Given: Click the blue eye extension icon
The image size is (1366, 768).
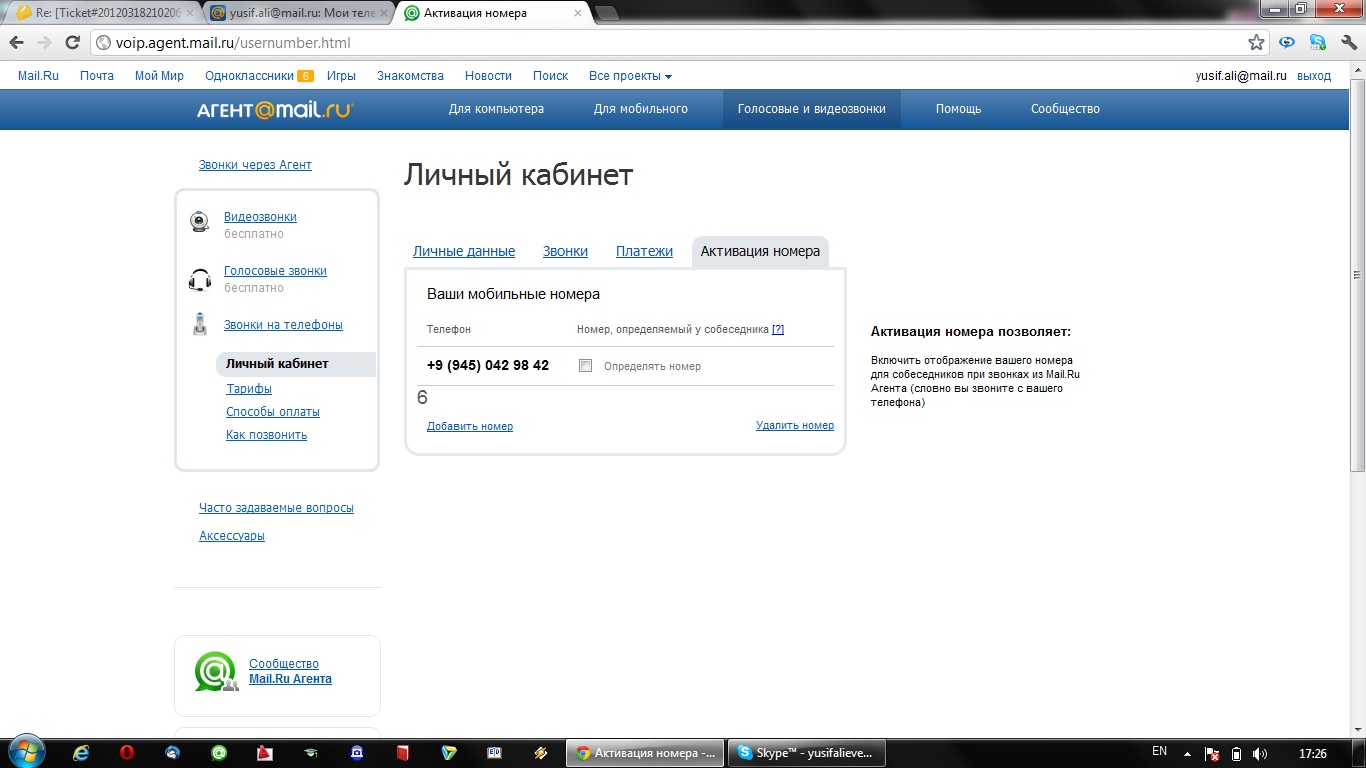Looking at the screenshot, I should coord(1288,43).
